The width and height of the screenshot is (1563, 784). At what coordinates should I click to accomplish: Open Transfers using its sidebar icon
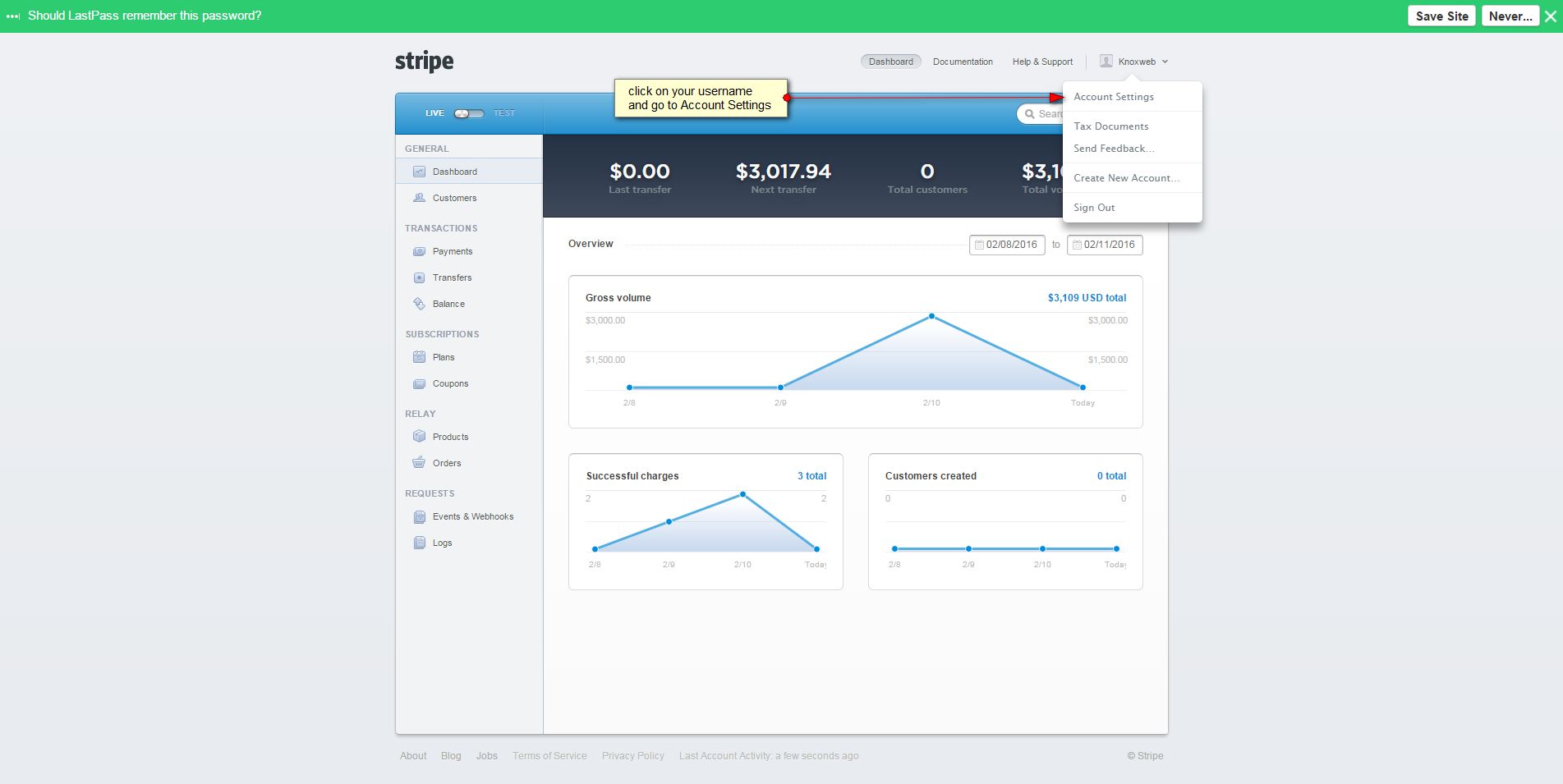419,277
